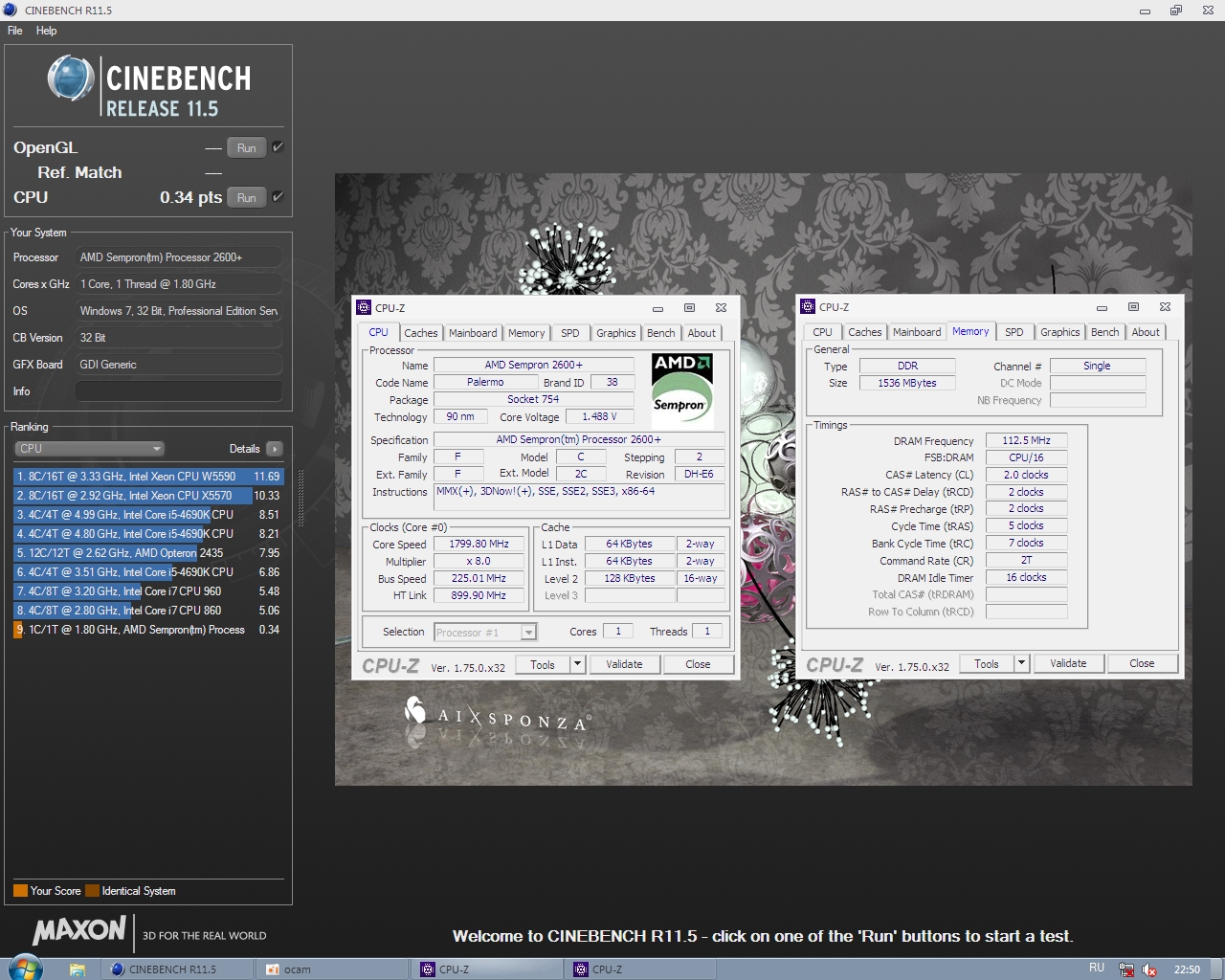Switch to Graphics tab in right CPU-Z
Image resolution: width=1225 pixels, height=980 pixels.
coord(1059,332)
